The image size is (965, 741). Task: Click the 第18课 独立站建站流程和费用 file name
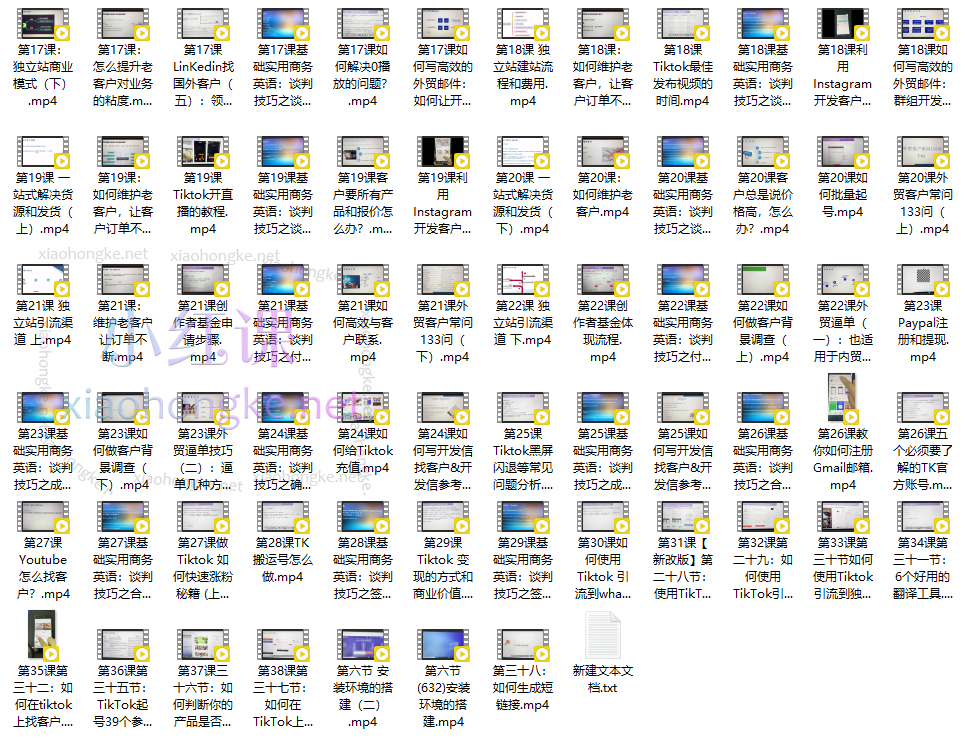coord(523,75)
